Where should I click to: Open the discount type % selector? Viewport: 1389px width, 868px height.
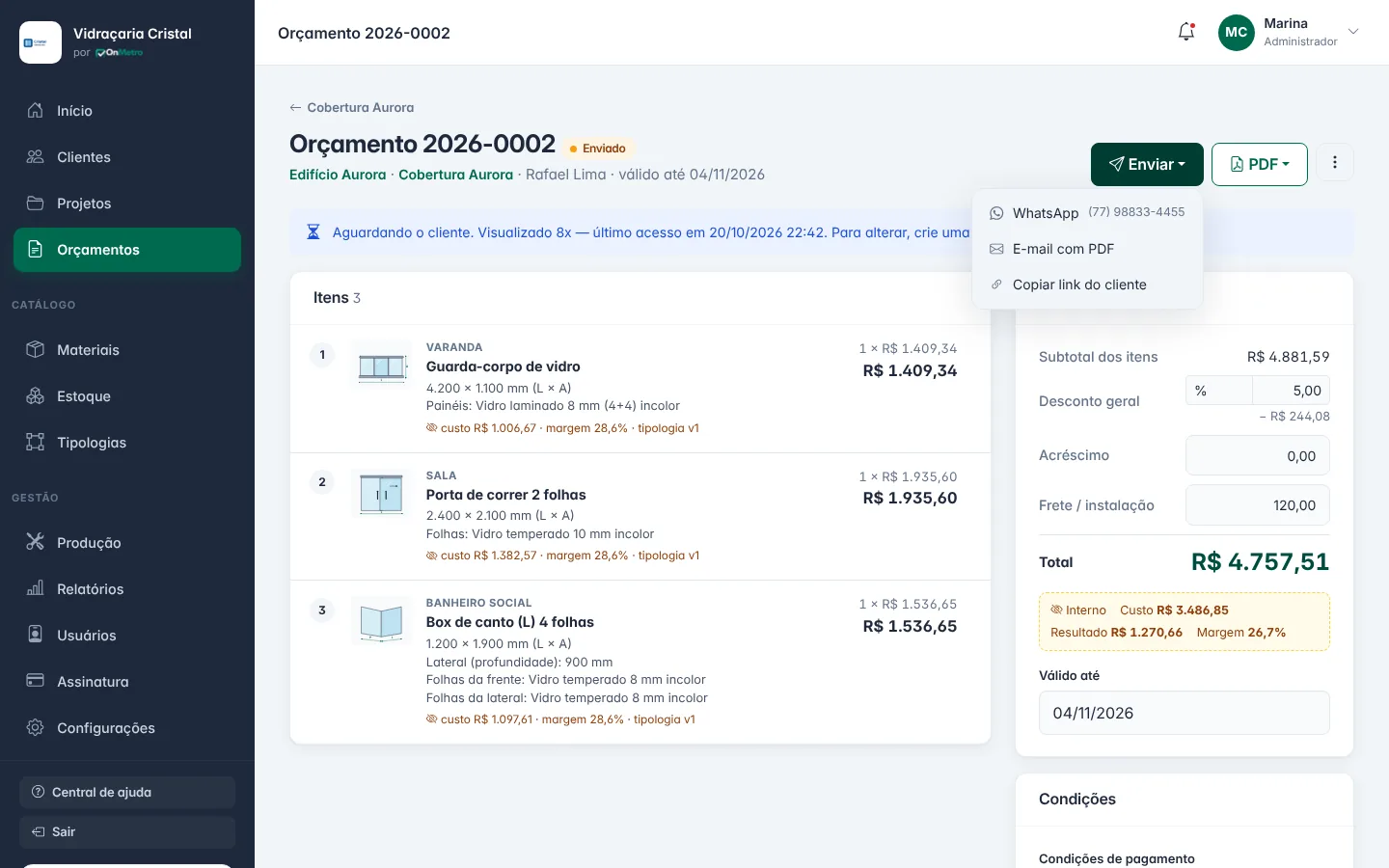pos(1219,391)
